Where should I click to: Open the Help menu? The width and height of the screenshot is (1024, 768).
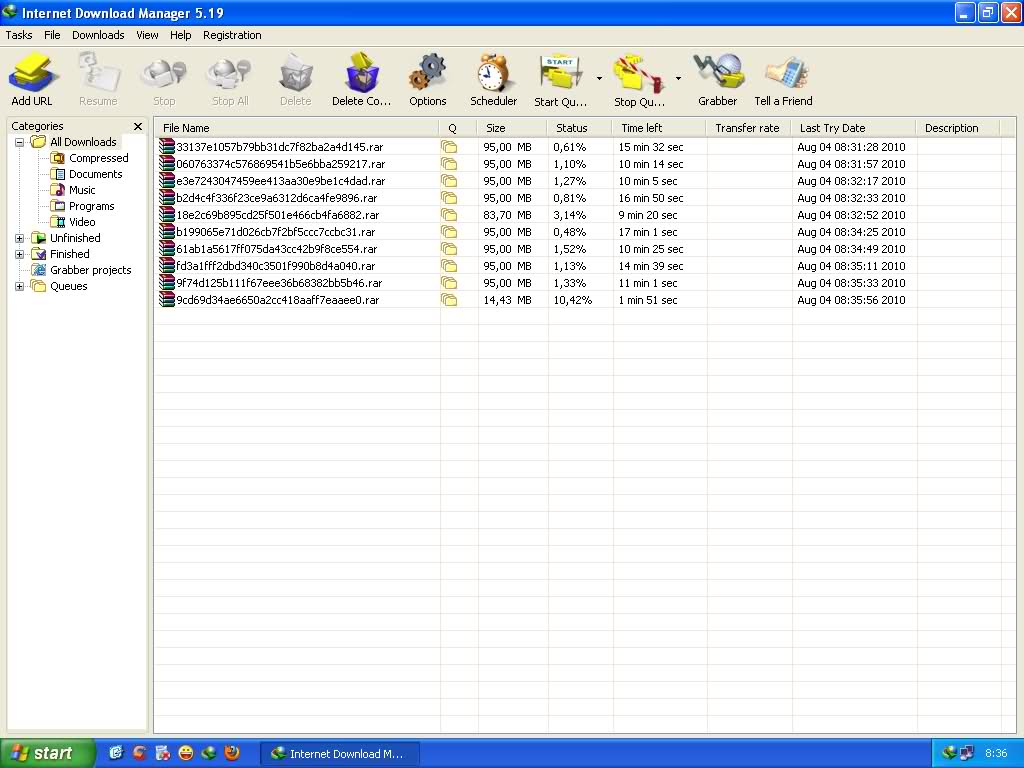pos(181,35)
